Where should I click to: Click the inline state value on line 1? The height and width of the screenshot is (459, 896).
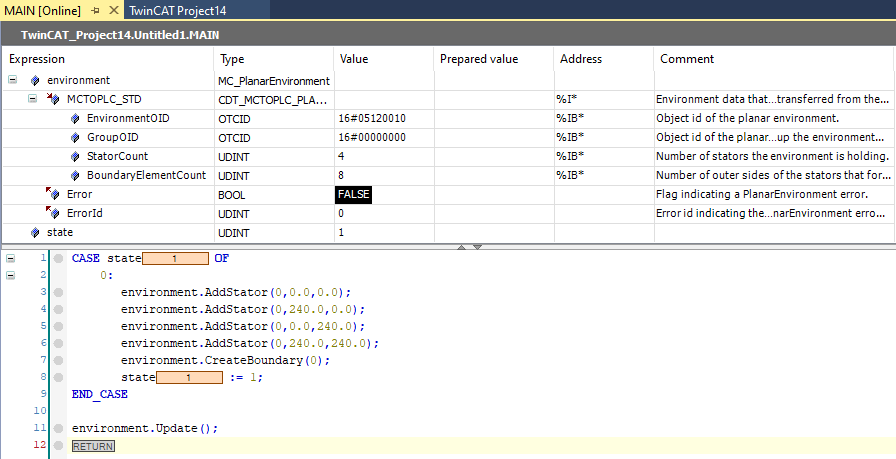175,258
